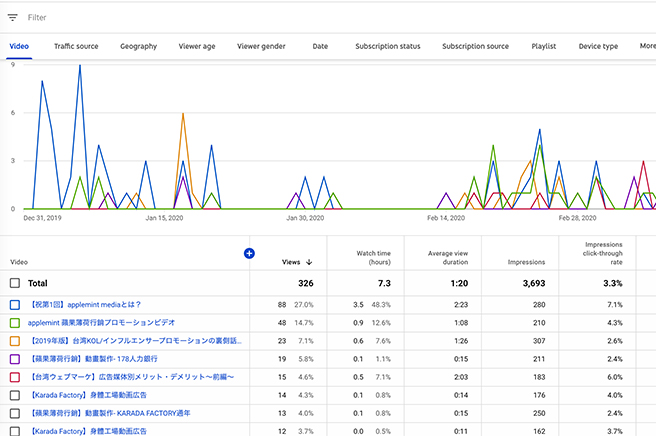Viewport: 656px width, 436px height.
Task: Check the Karada Factory row with 12 views
Action: coord(15,431)
